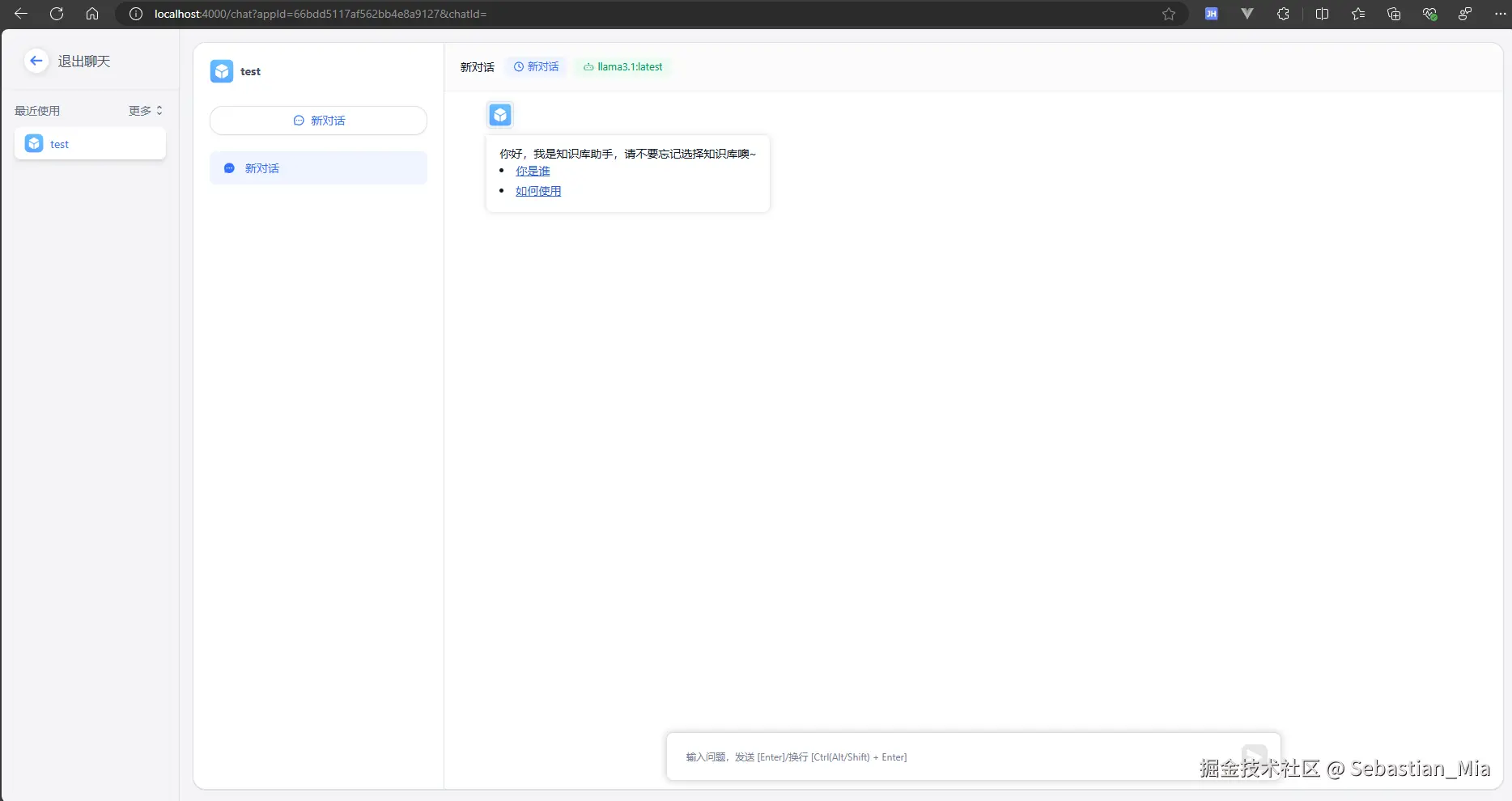Open browser essentials heart icon
Screen dimensions: 1512x801
coord(1429,14)
